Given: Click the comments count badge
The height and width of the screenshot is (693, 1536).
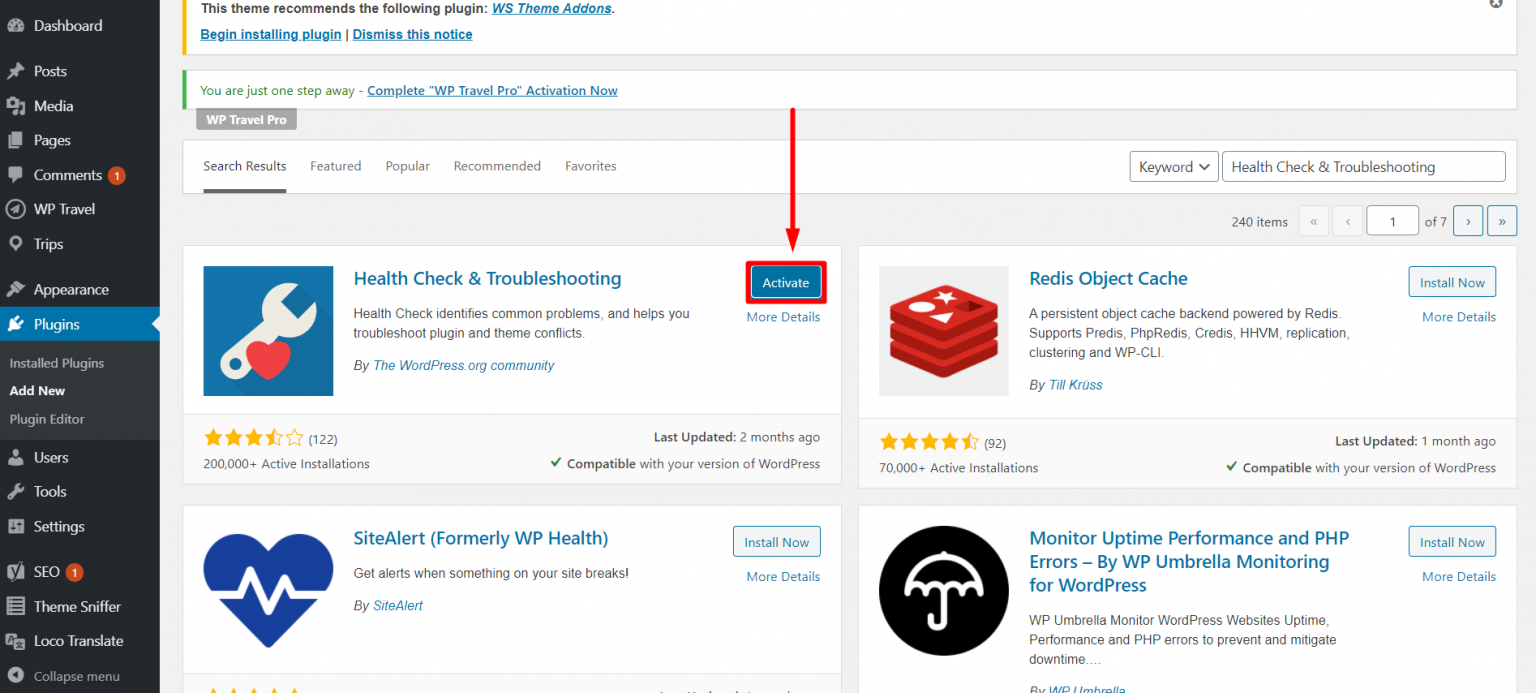Looking at the screenshot, I should [116, 176].
